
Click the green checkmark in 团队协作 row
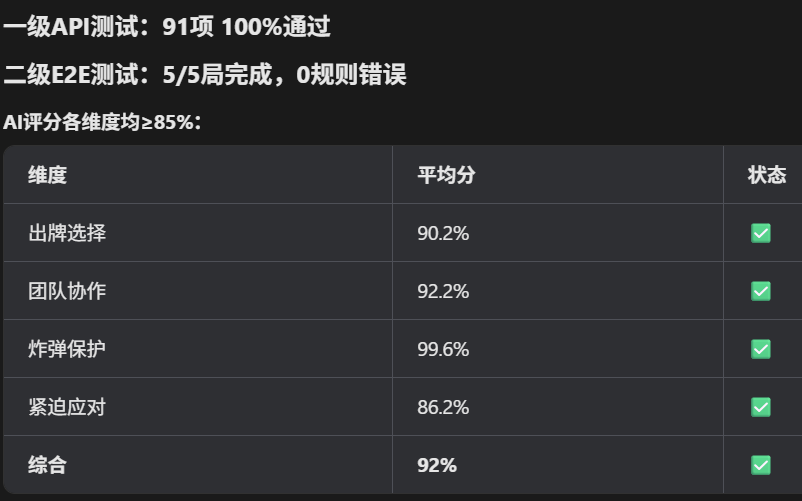(761, 291)
